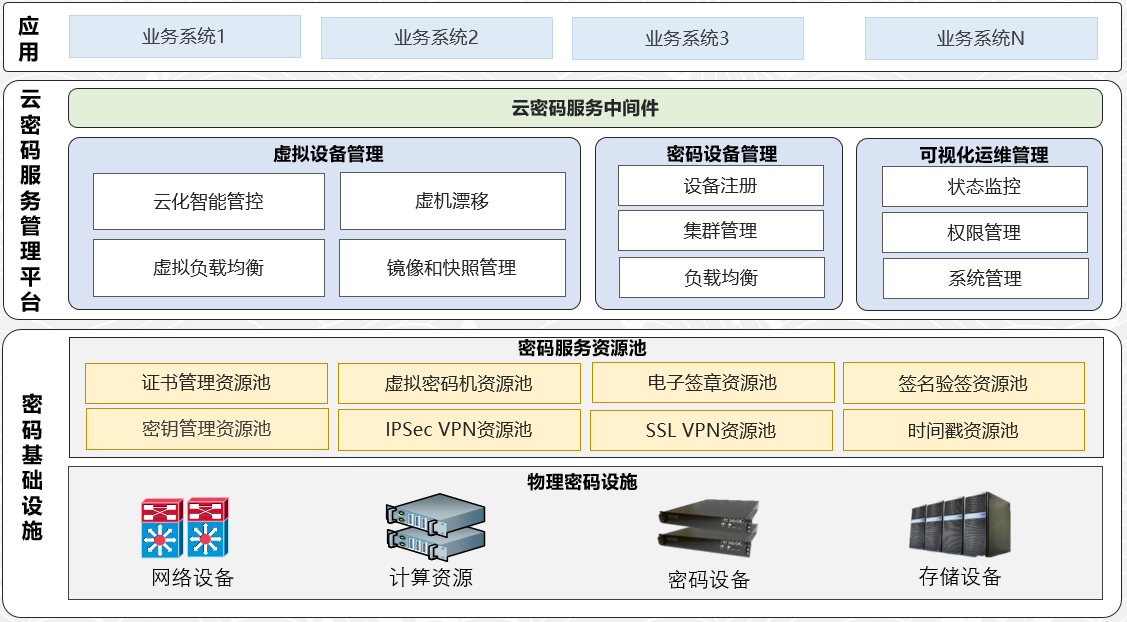Select the 系统管理 module
This screenshot has width=1127, height=622.
click(x=984, y=278)
